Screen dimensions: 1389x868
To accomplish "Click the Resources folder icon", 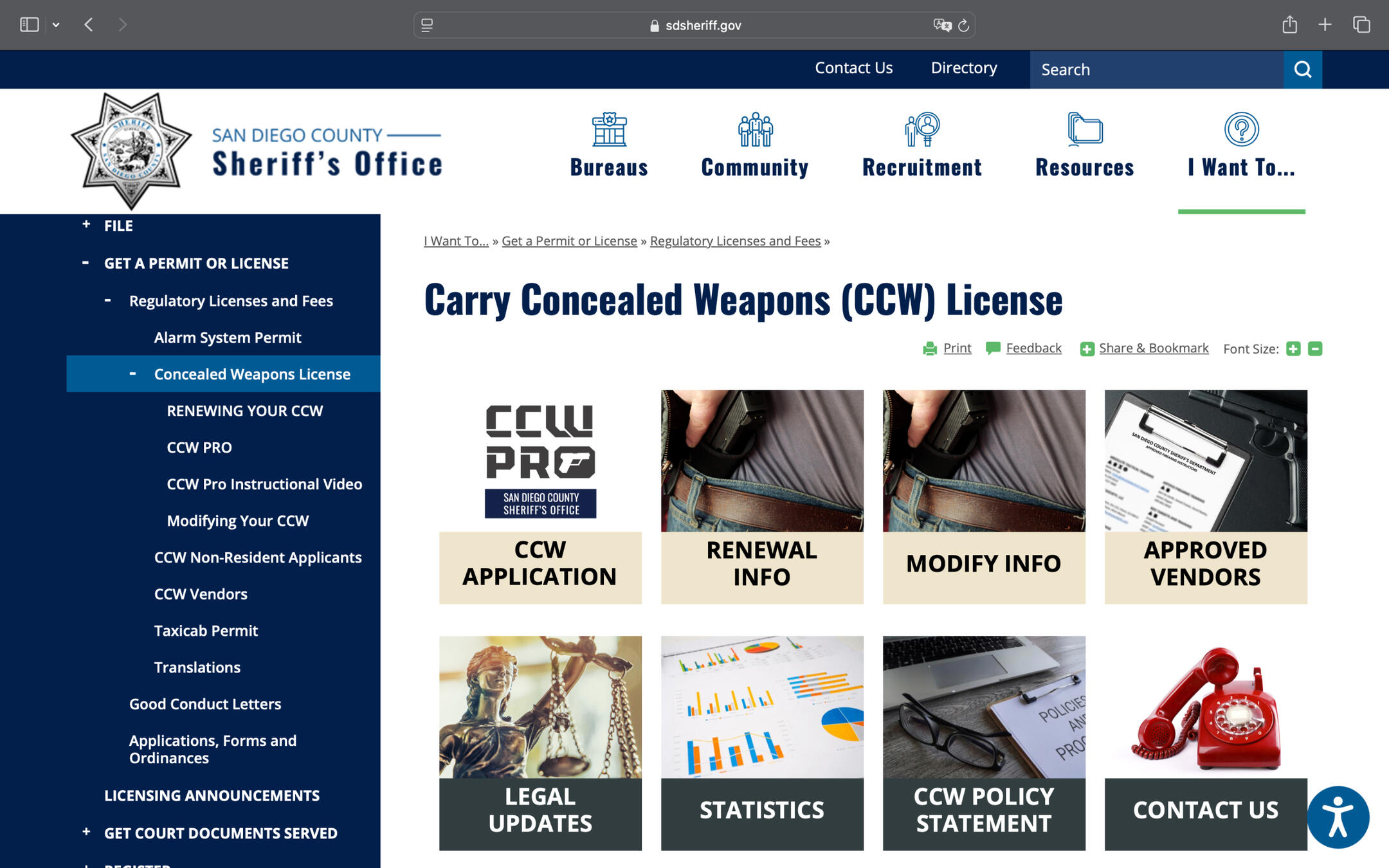I will coord(1084,129).
